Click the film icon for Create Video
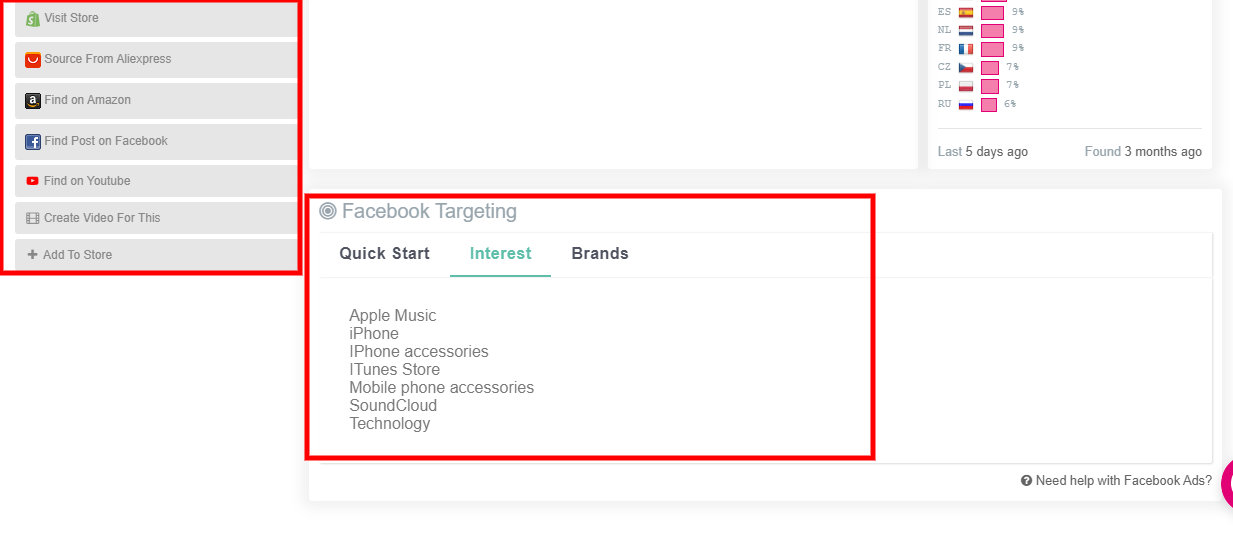The image size is (1233, 538). point(33,218)
